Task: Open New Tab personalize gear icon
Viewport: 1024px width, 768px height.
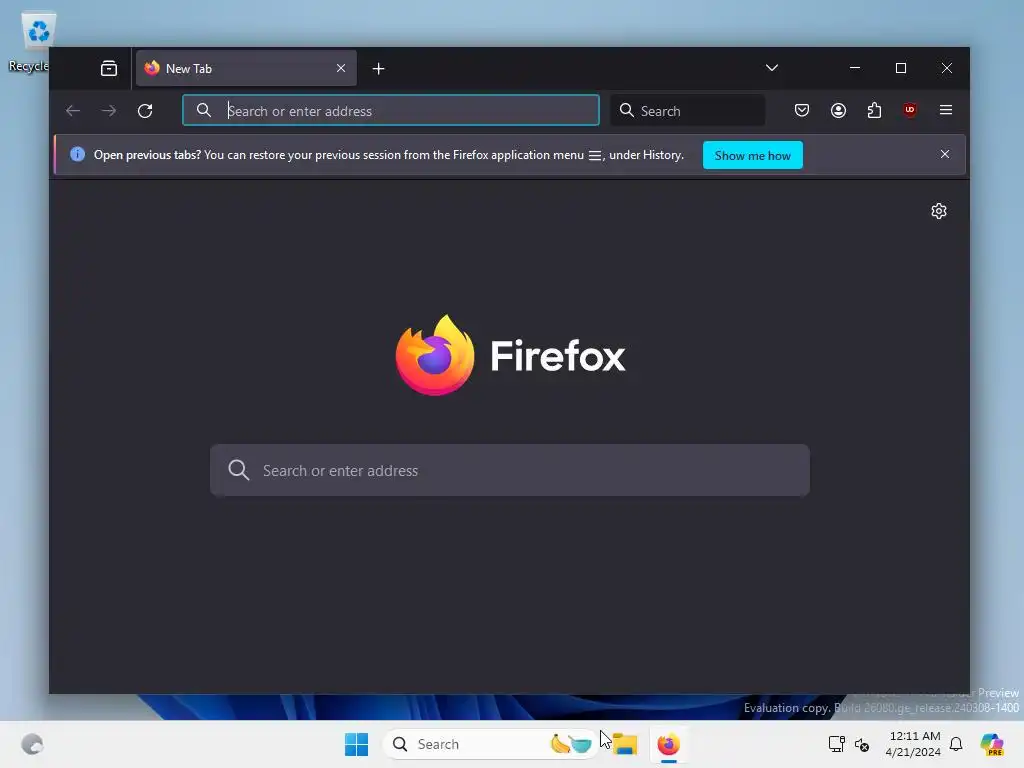Action: click(x=938, y=211)
